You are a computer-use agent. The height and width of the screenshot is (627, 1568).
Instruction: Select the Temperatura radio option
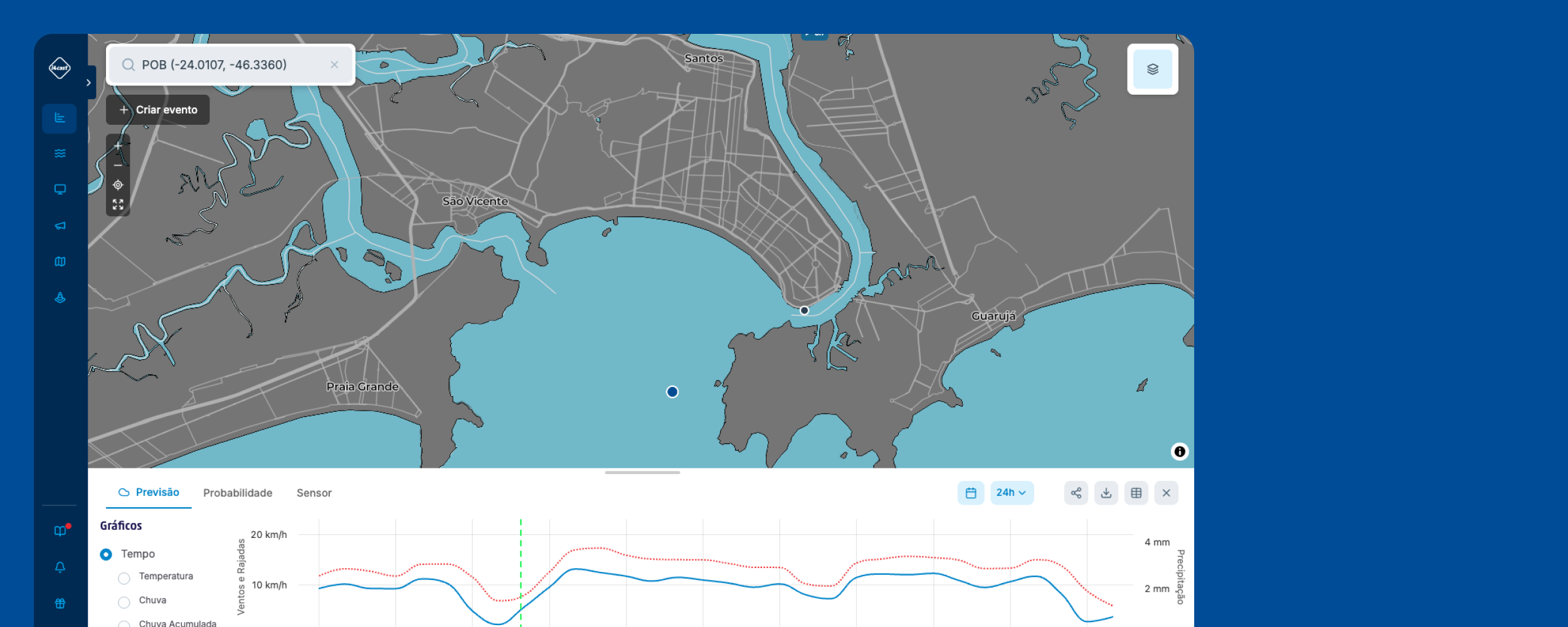(124, 578)
